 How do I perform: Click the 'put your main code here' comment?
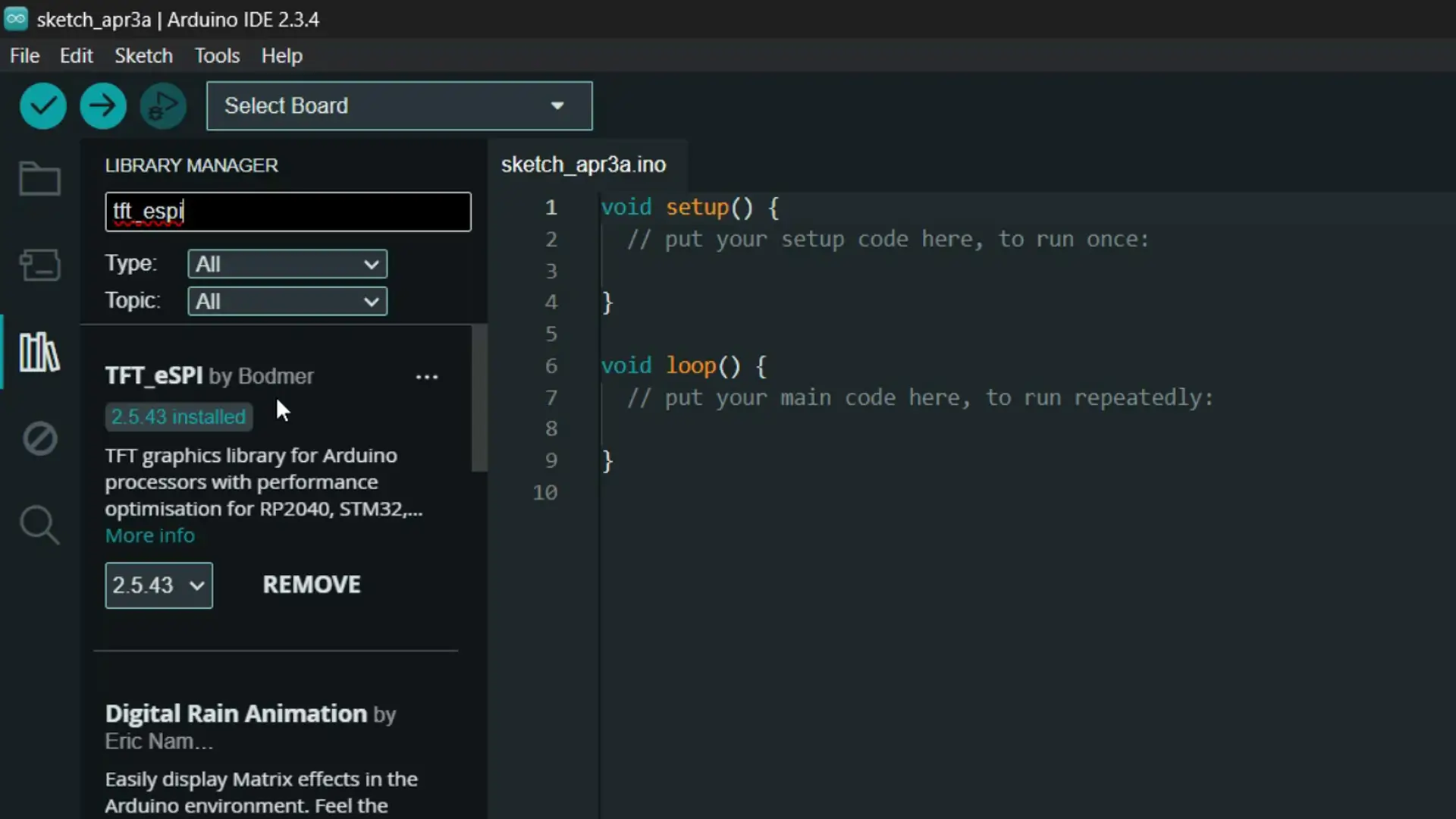coord(920,397)
